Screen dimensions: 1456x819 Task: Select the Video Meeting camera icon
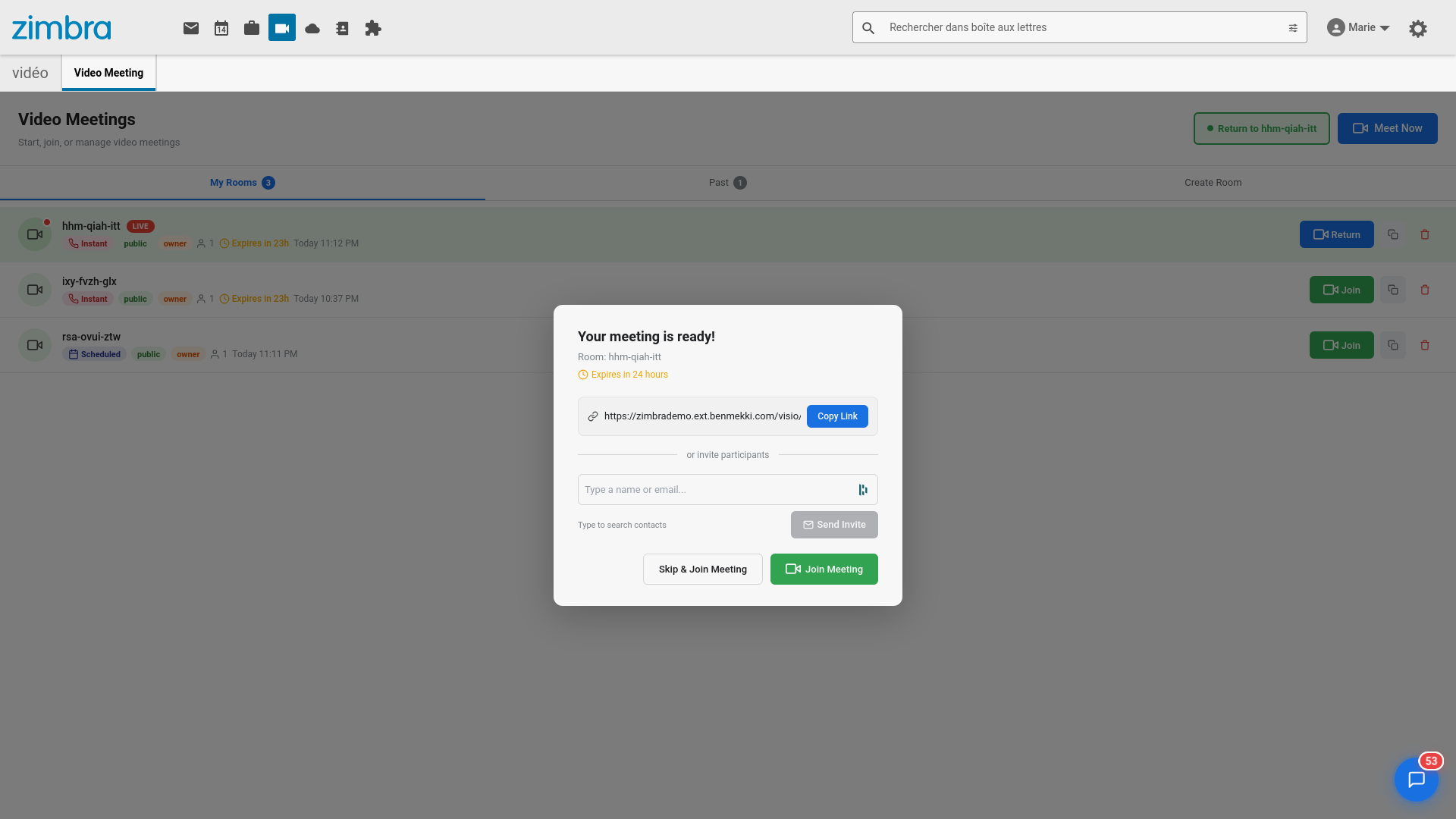point(281,28)
